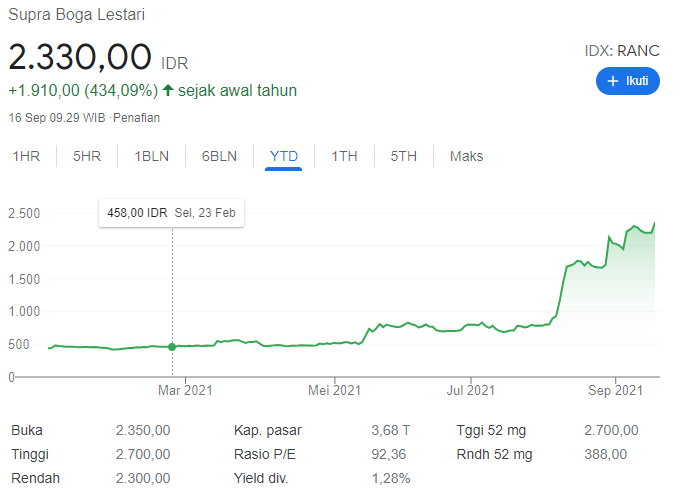Screen dimensions: 692x502
Task: Click the 16 Sep 09.29 WIB timestamp
Action: pyautogui.click(x=57, y=118)
